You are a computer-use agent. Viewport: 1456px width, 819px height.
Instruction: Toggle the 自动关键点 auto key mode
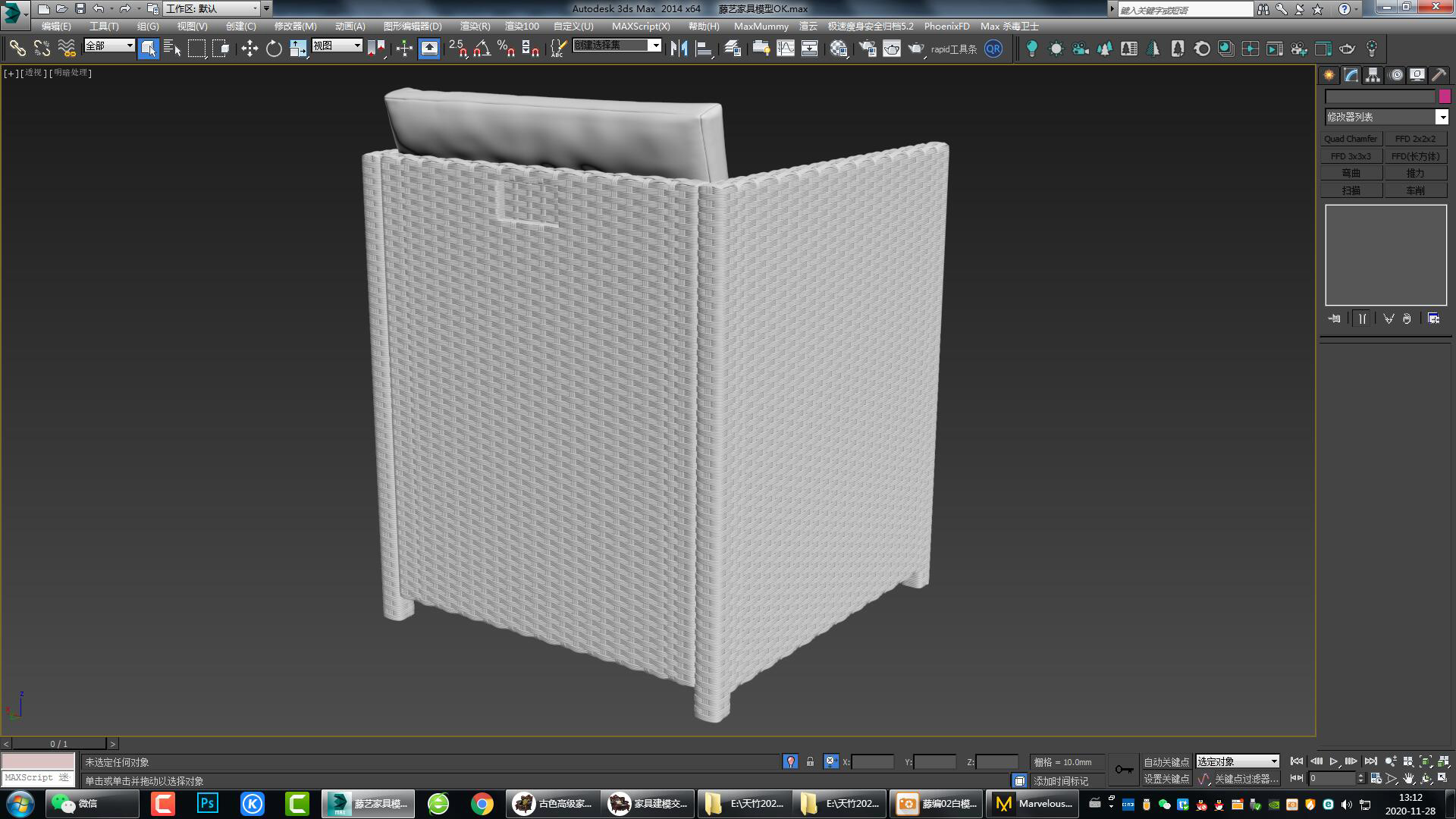1166,761
